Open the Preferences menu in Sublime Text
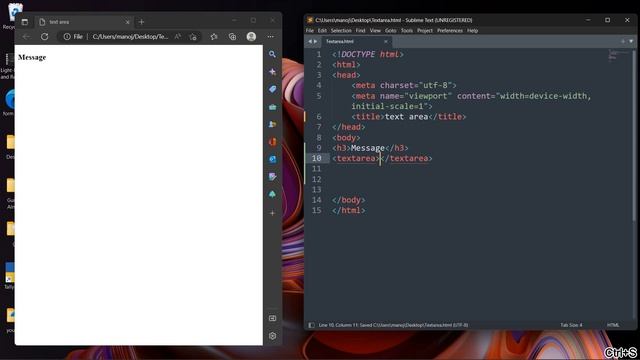 [x=450, y=31]
